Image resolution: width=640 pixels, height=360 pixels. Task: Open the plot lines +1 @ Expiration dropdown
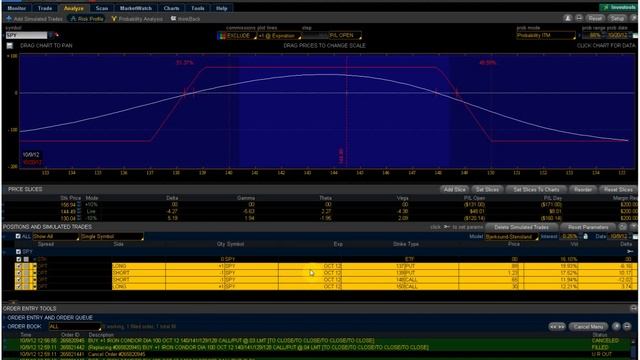[x=279, y=36]
